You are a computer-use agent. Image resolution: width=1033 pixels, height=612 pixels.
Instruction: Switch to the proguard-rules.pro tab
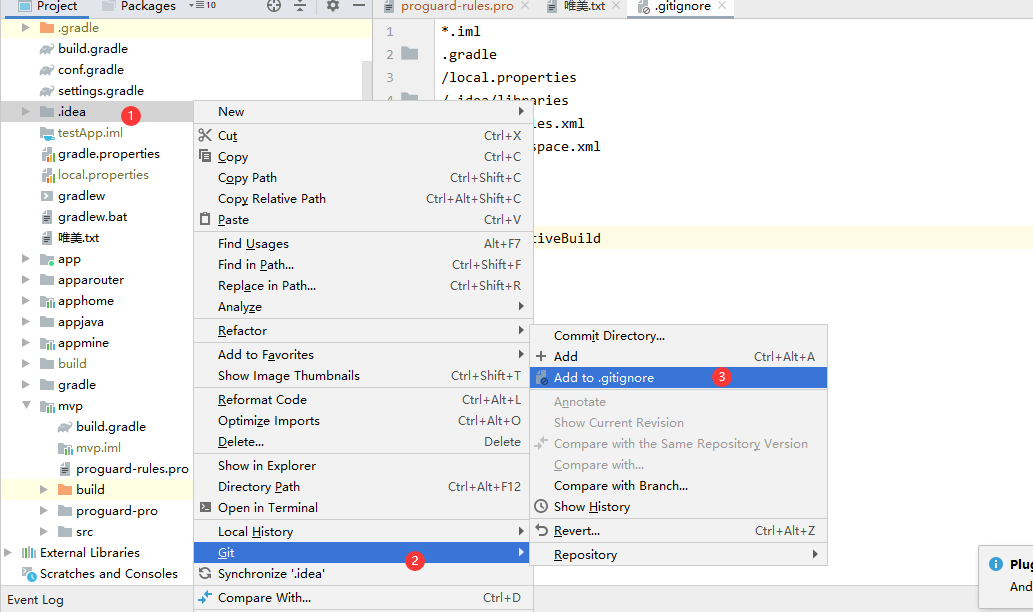[456, 7]
